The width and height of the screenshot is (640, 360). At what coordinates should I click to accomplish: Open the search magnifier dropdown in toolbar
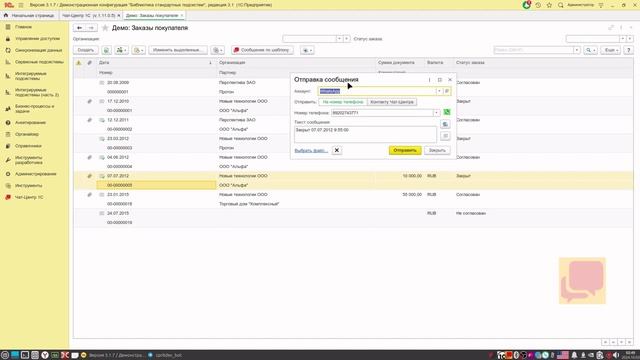click(x=591, y=50)
